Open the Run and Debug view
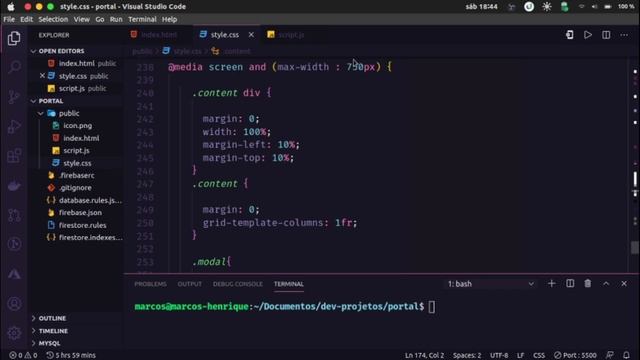 pyautogui.click(x=14, y=126)
